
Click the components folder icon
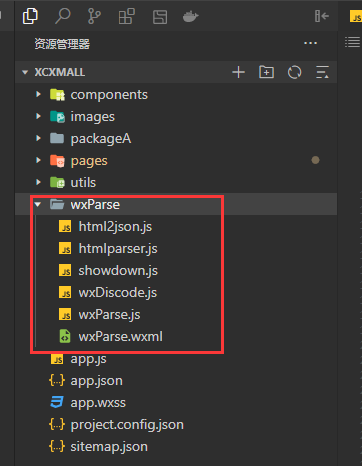click(x=57, y=95)
